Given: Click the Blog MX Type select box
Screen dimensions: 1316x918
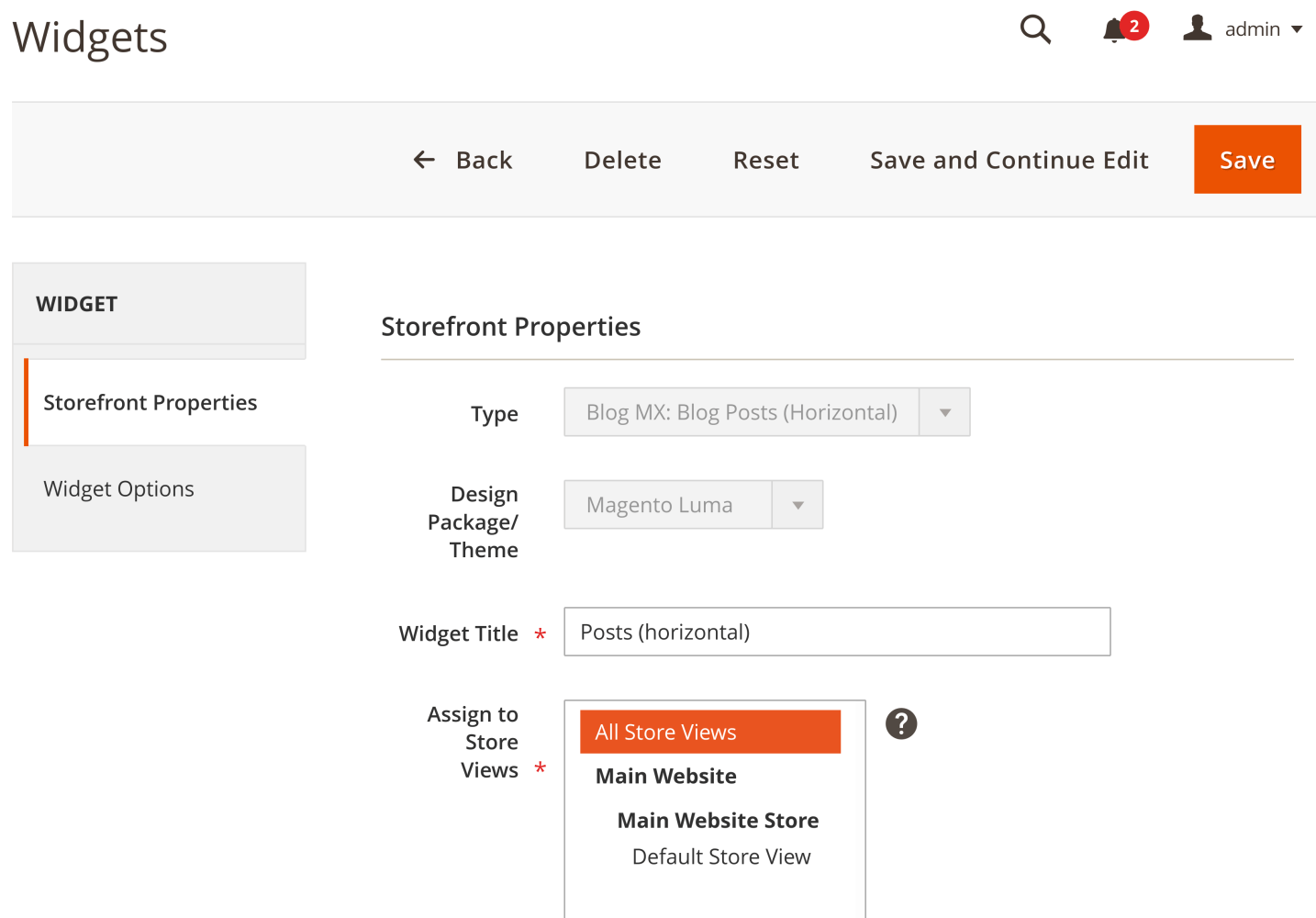Looking at the screenshot, I should [766, 412].
